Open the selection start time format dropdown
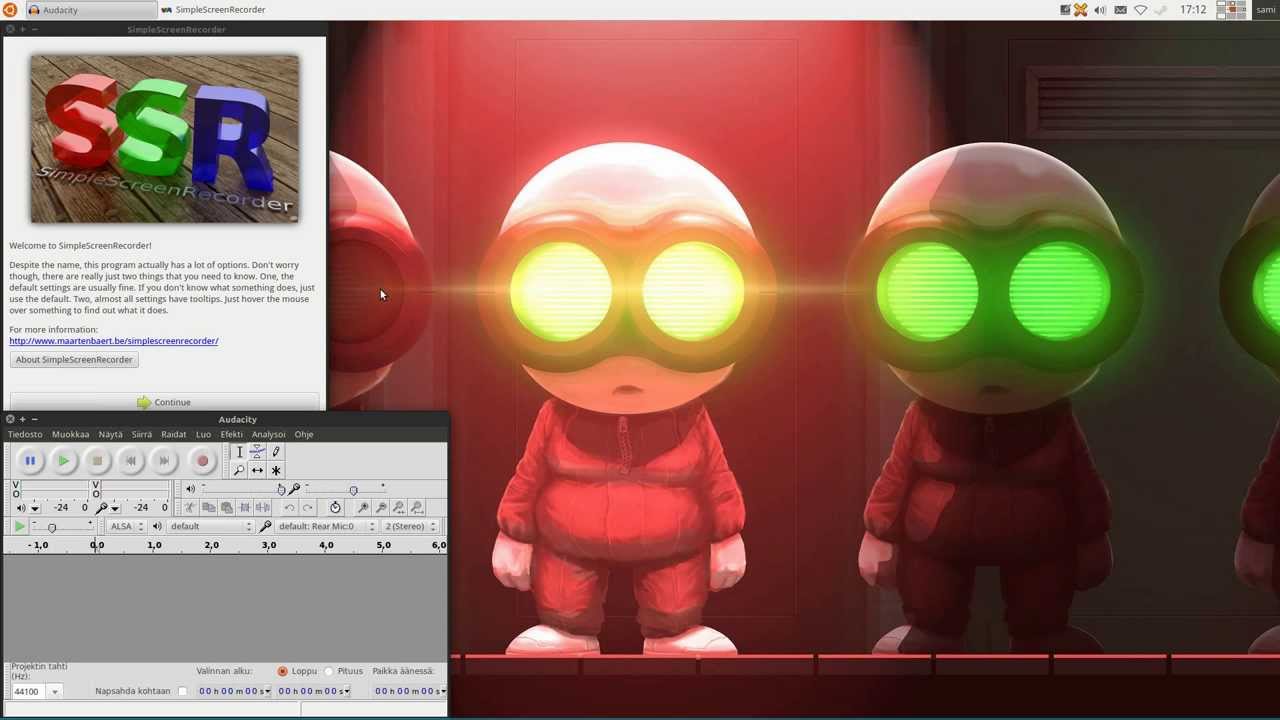The width and height of the screenshot is (1280, 720). coord(267,691)
